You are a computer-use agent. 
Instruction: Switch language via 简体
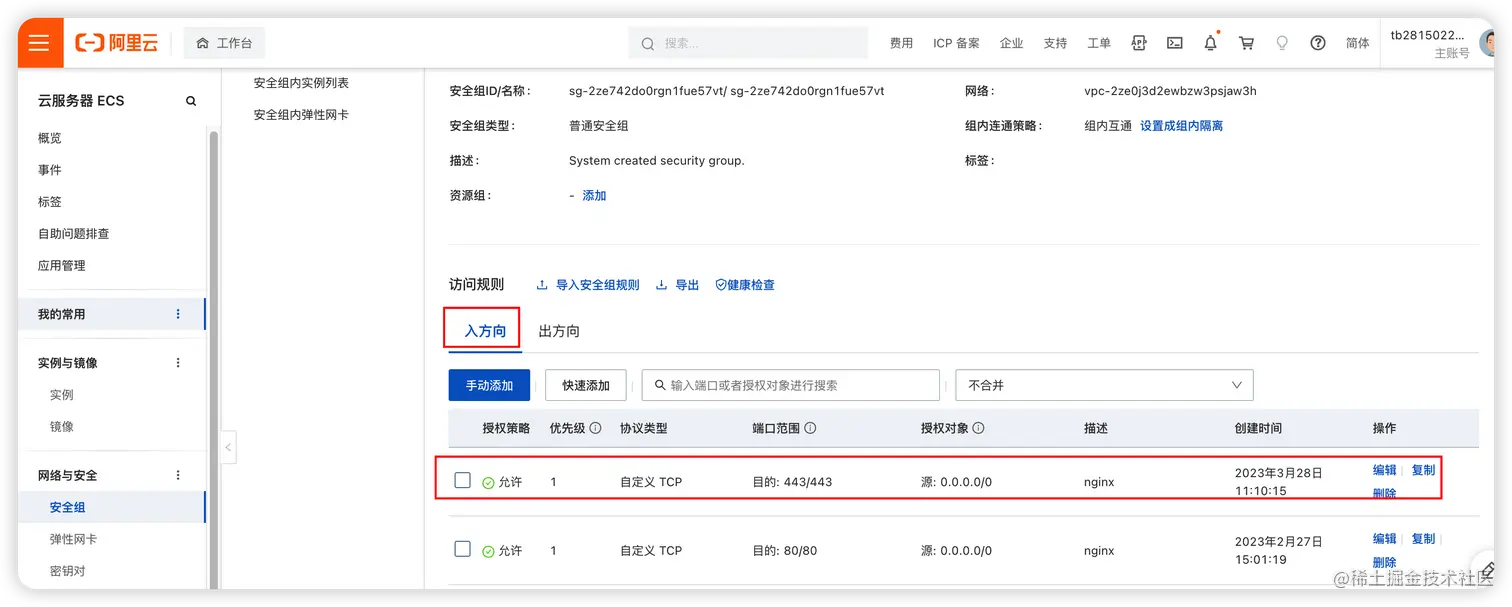[1357, 43]
